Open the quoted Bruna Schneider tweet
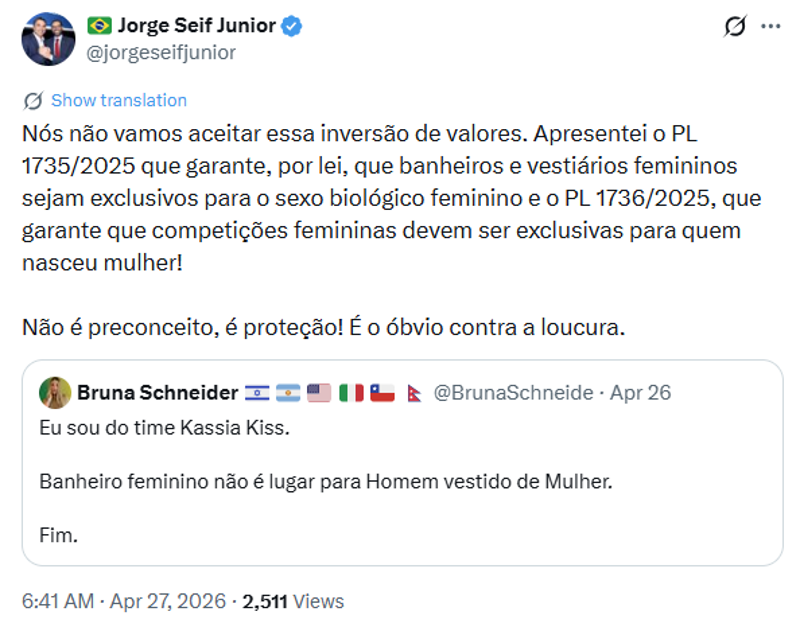Viewport: 800px width, 627px height. coord(400,470)
